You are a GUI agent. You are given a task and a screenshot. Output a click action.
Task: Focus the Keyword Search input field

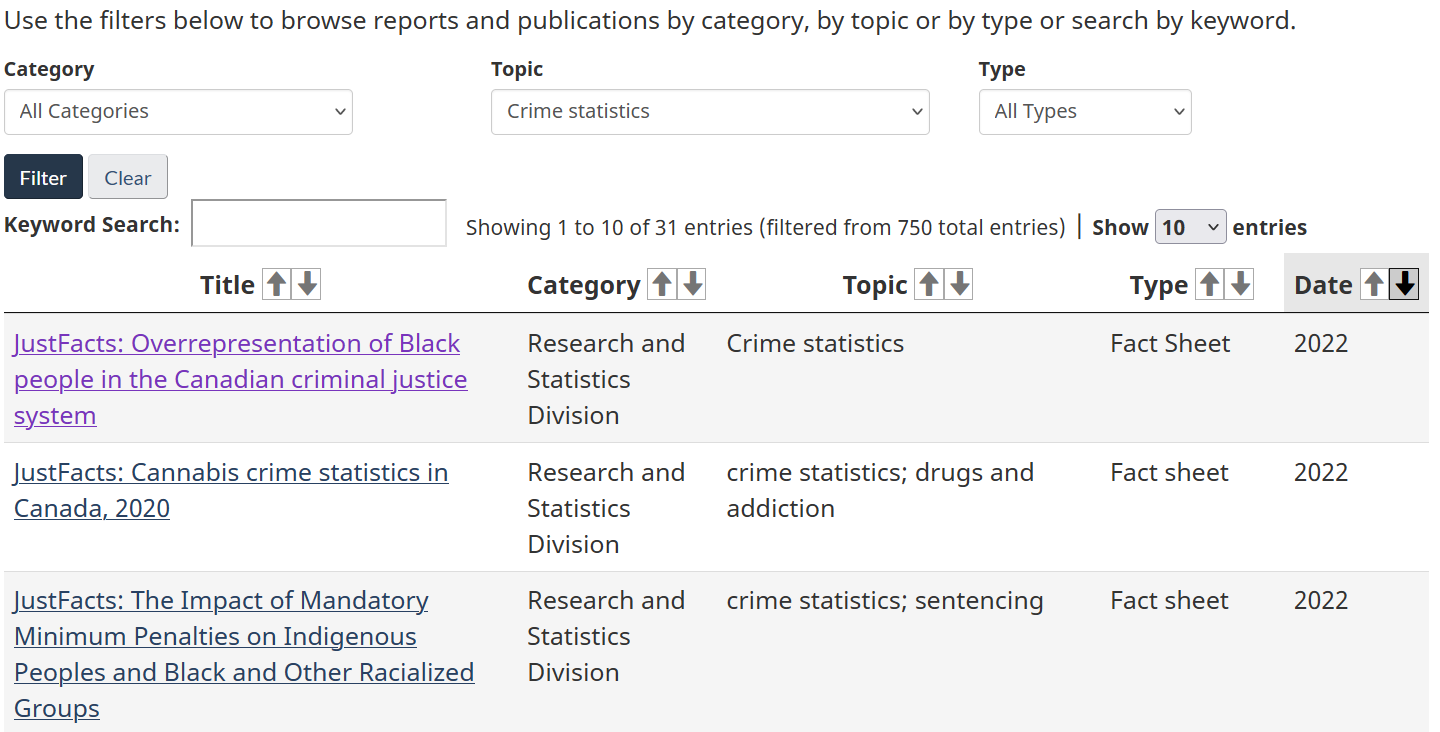coord(319,223)
